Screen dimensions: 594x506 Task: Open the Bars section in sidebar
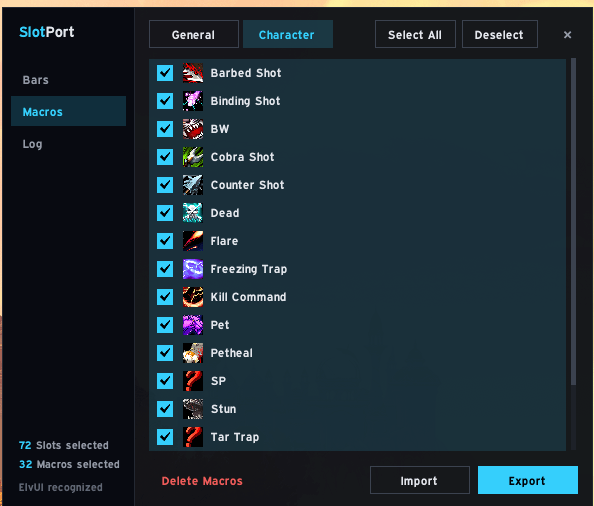[x=68, y=80]
